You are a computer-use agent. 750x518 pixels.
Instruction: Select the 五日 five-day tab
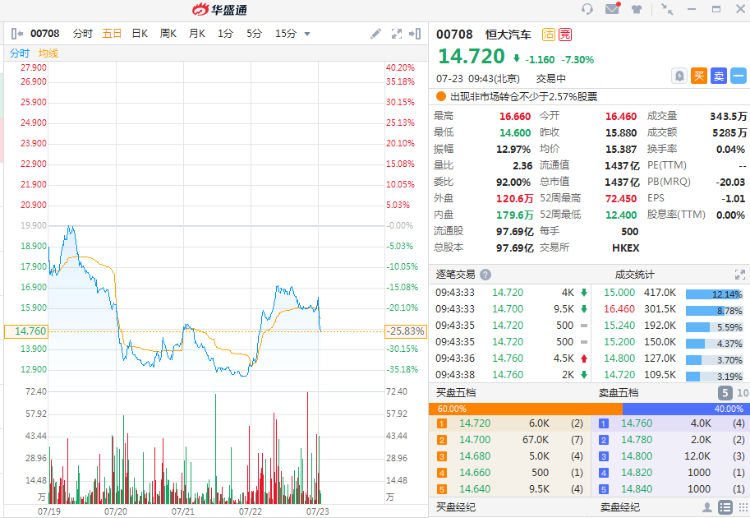111,33
